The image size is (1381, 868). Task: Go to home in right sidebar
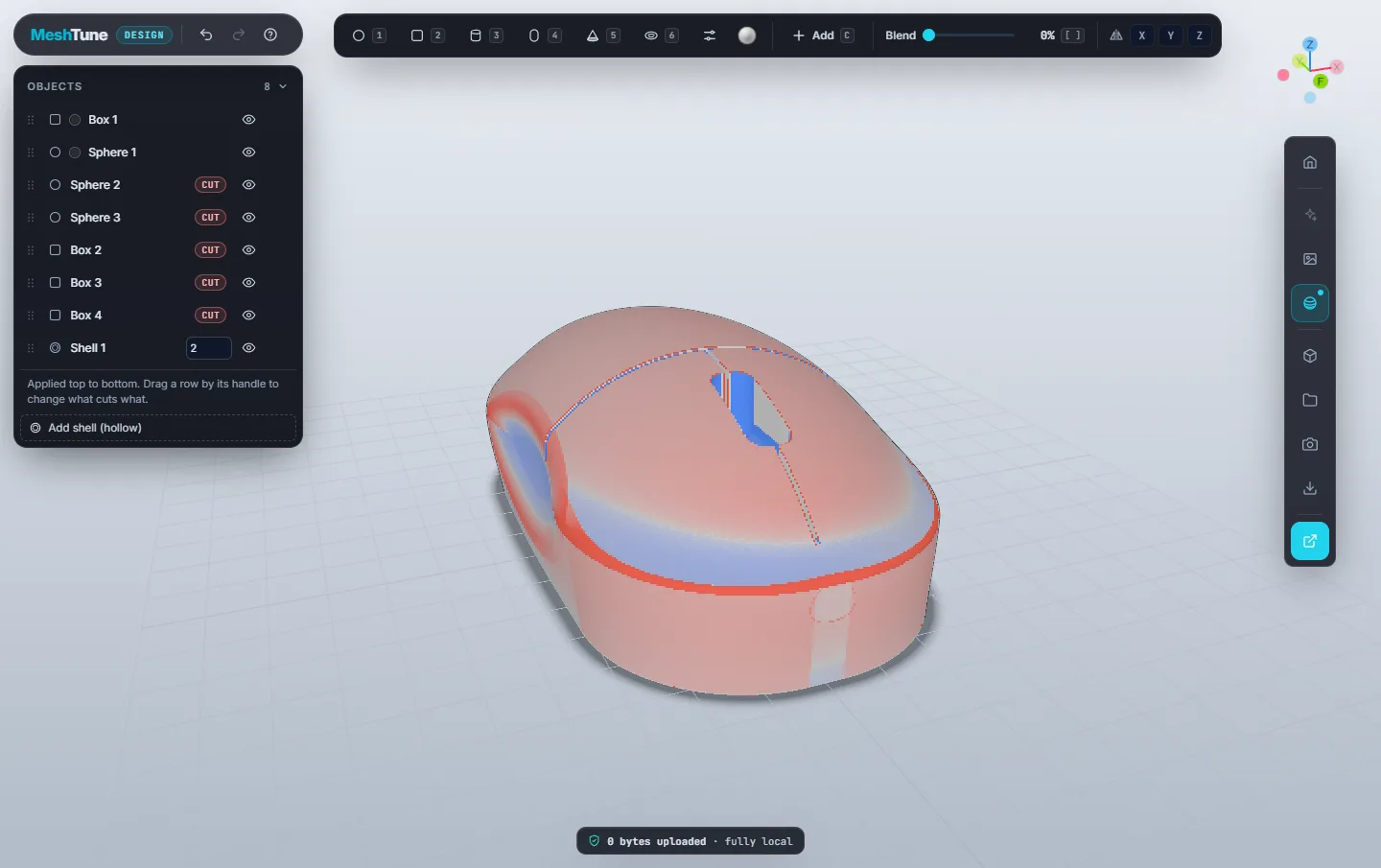tap(1310, 162)
